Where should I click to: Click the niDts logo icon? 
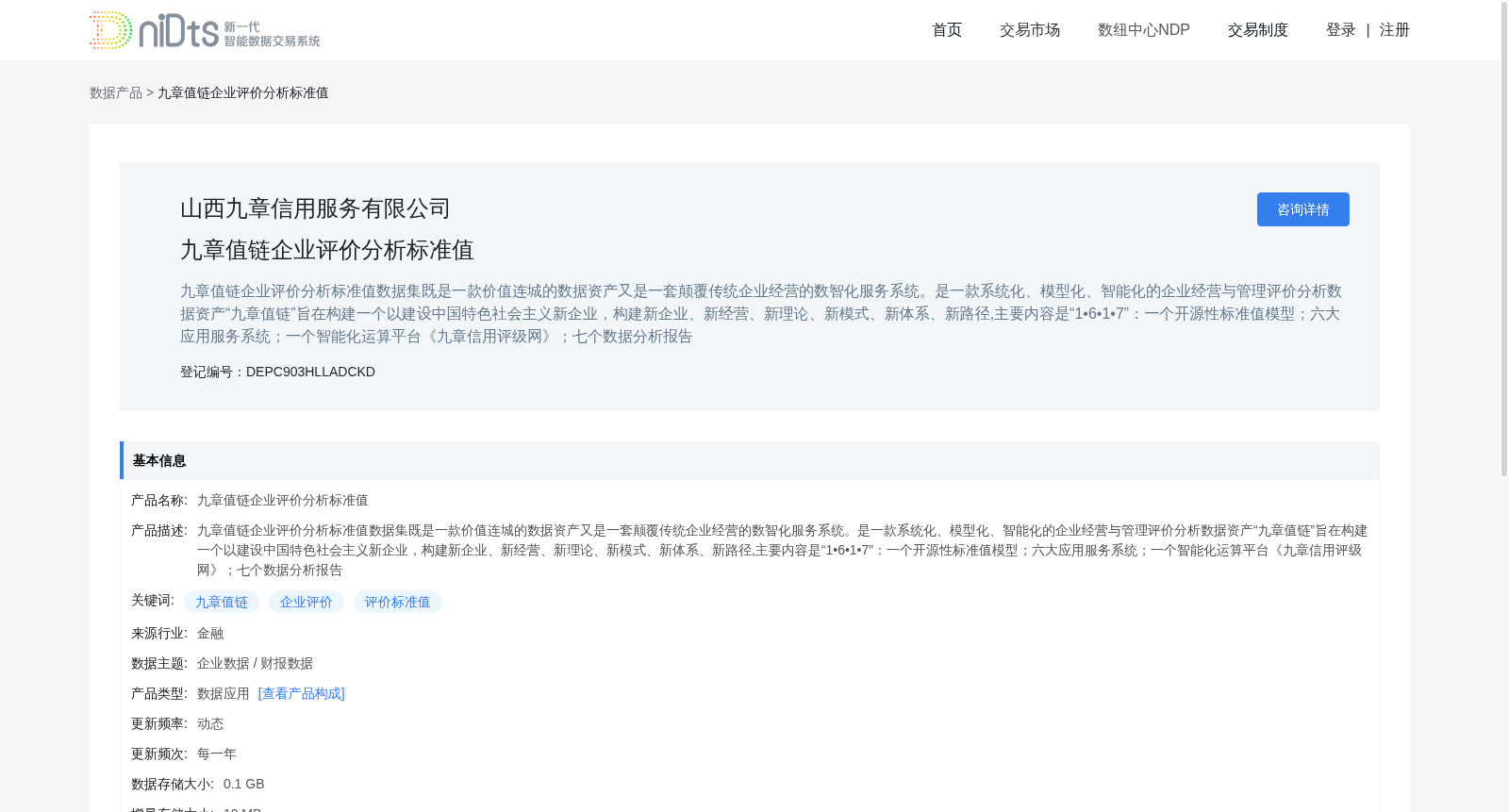tap(205, 30)
